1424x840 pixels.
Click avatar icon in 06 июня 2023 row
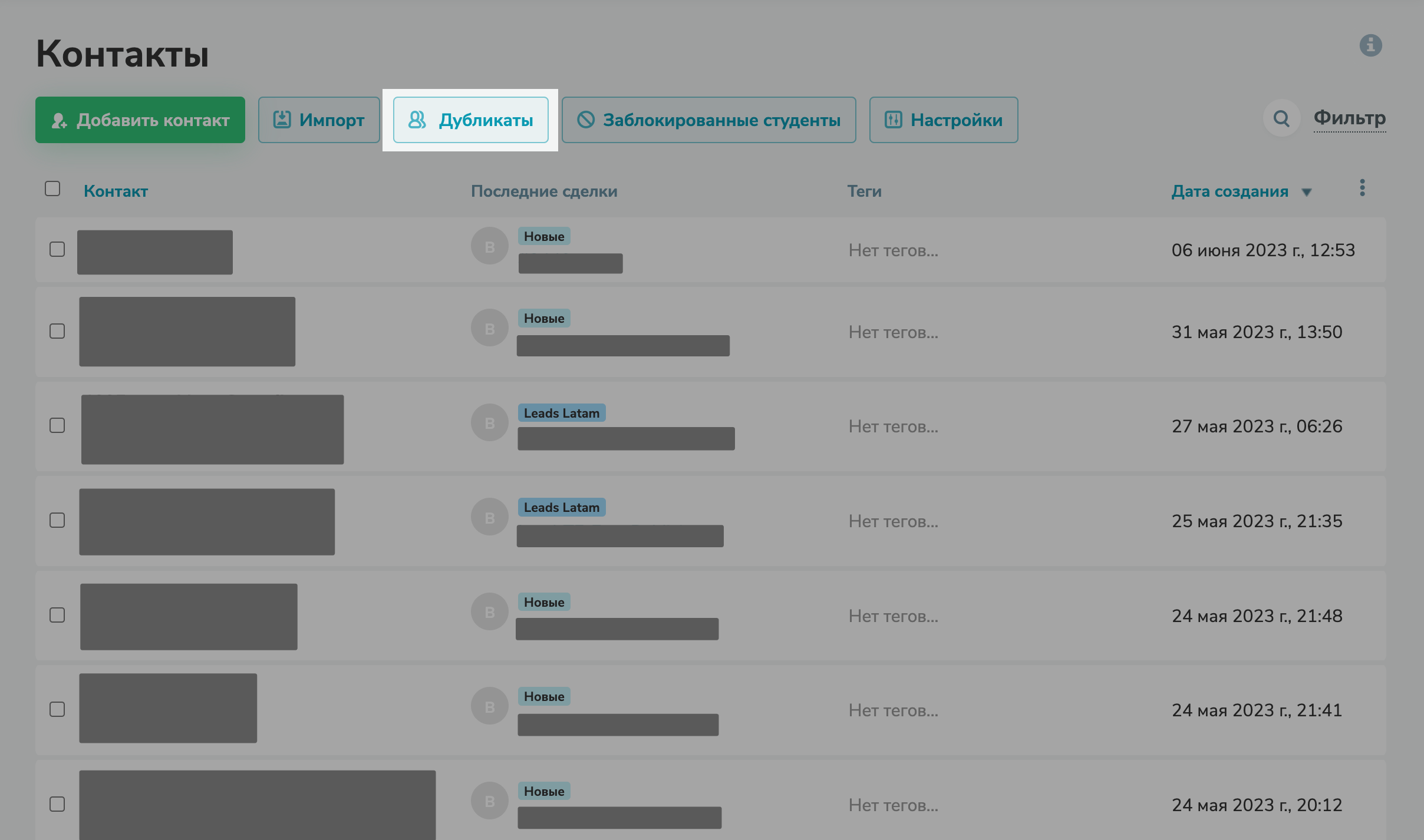point(489,246)
